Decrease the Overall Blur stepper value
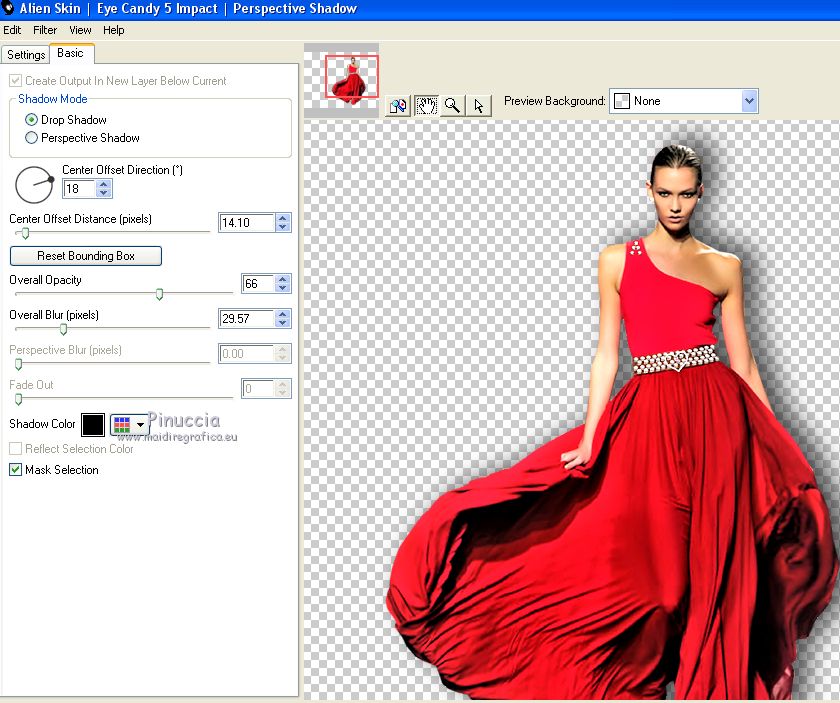Viewport: 840px width, 703px height. (283, 324)
